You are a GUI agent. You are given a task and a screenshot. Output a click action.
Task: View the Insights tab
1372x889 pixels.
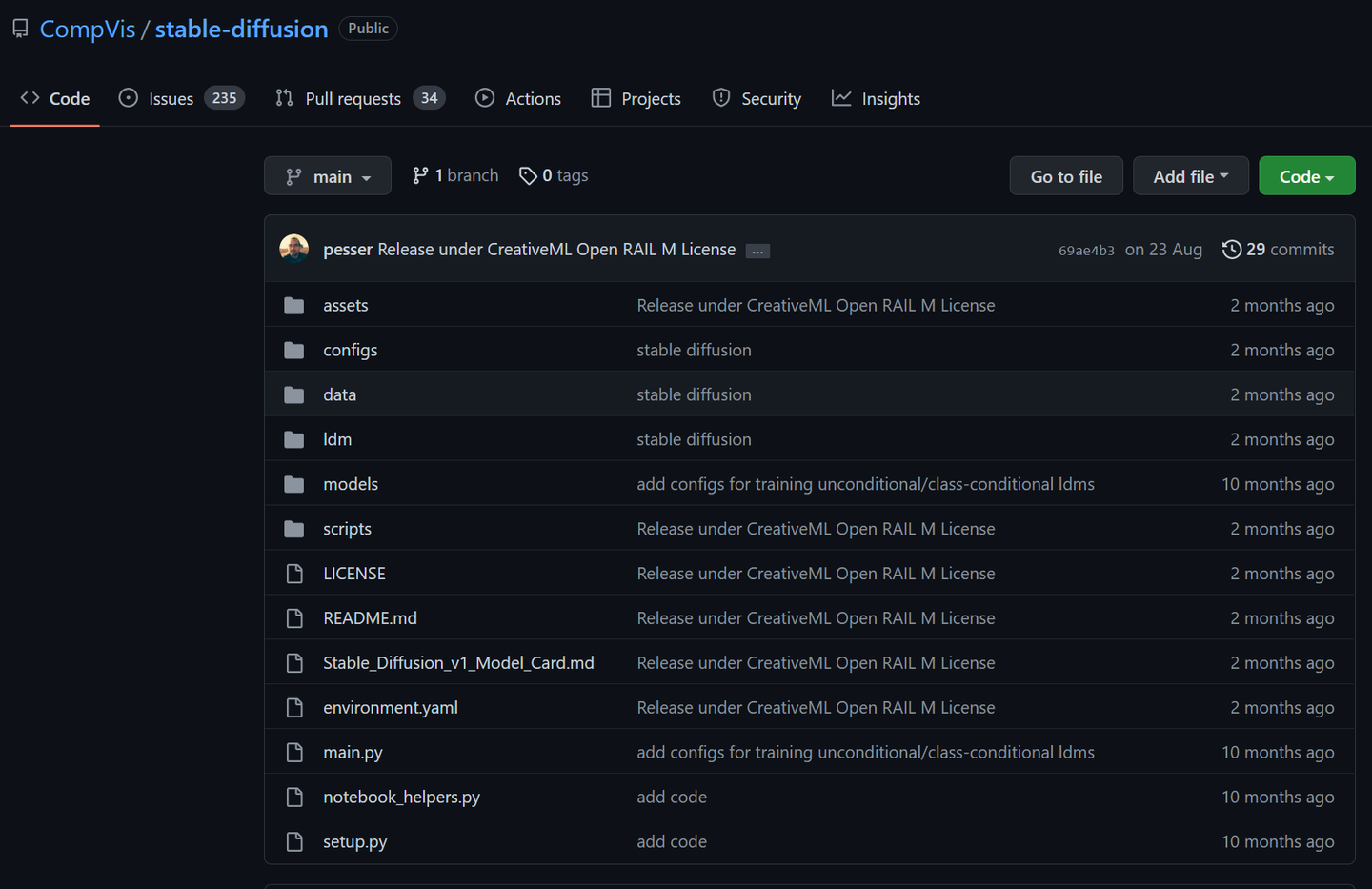[x=876, y=98]
